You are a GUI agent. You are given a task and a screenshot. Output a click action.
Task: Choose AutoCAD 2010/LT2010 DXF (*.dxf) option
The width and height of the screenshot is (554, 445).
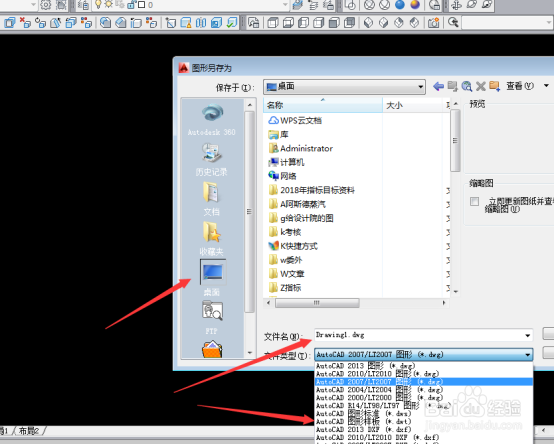coord(424,438)
